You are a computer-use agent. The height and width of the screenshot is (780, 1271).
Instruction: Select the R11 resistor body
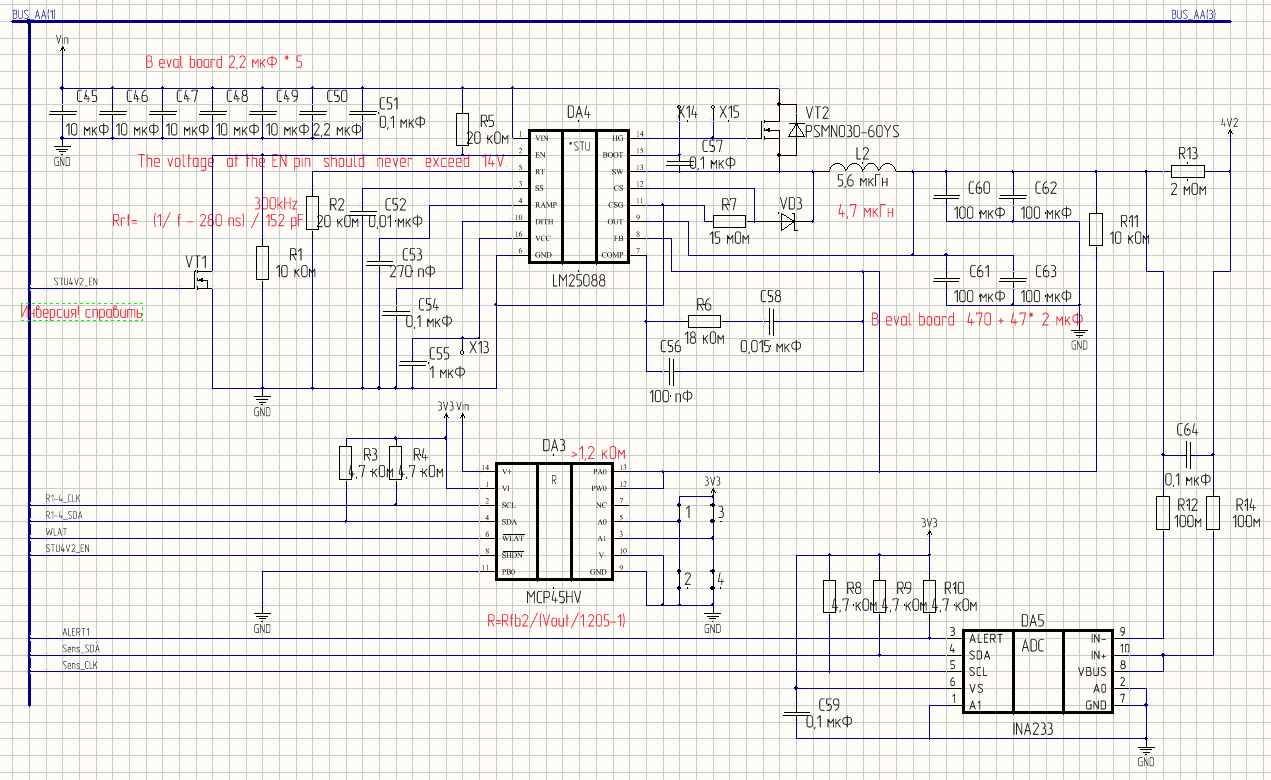pyautogui.click(x=1096, y=229)
